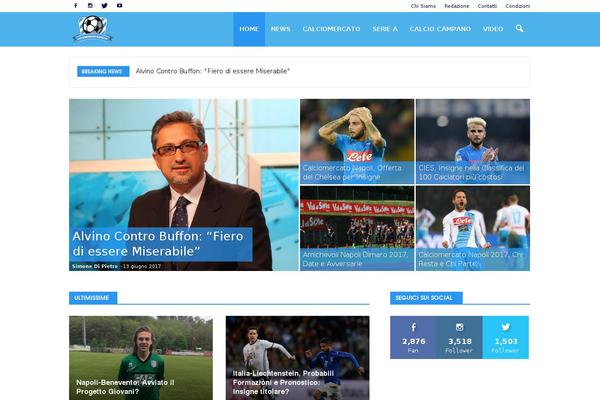600x400 pixels.
Task: Open author Simone Di Pietro link
Action: coord(95,266)
